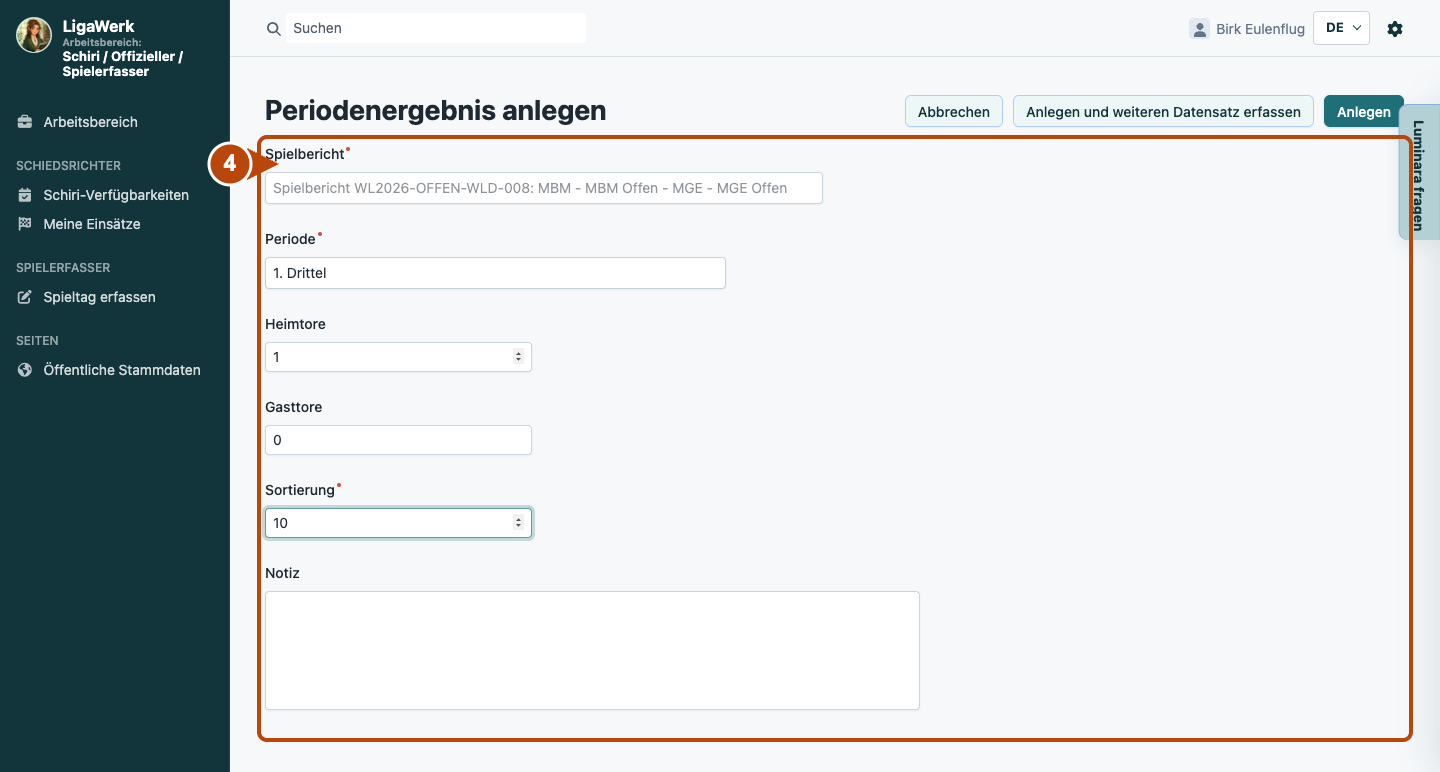
Task: Click the Heimtore label
Action: point(295,324)
